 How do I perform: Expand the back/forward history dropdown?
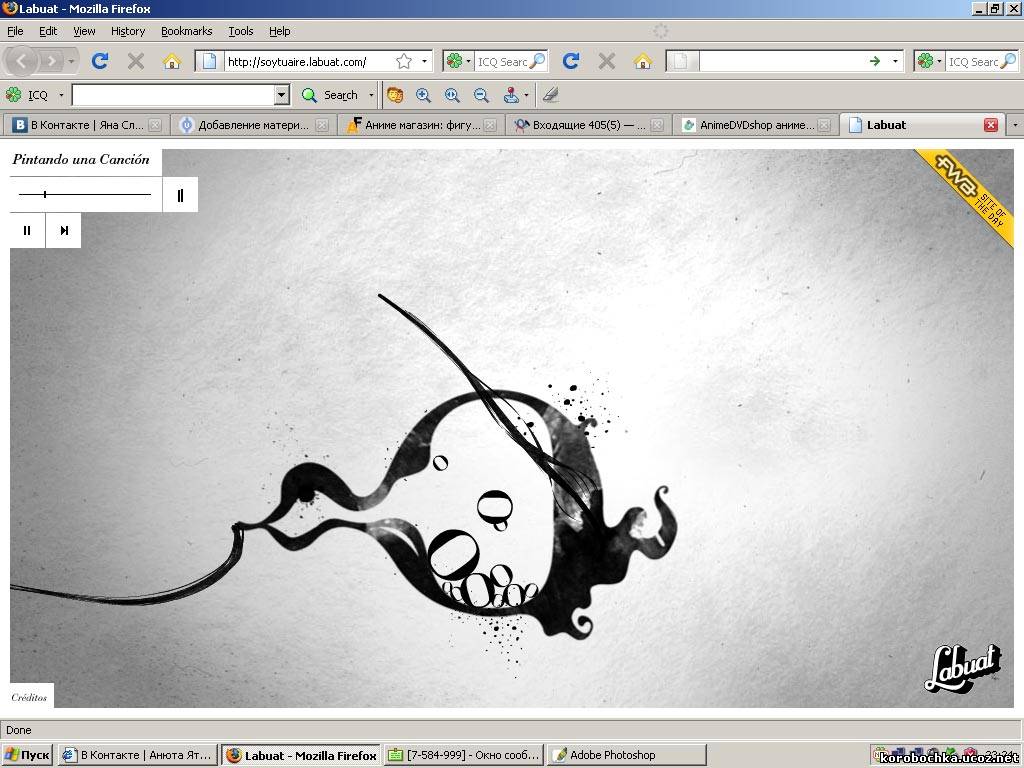tap(71, 61)
